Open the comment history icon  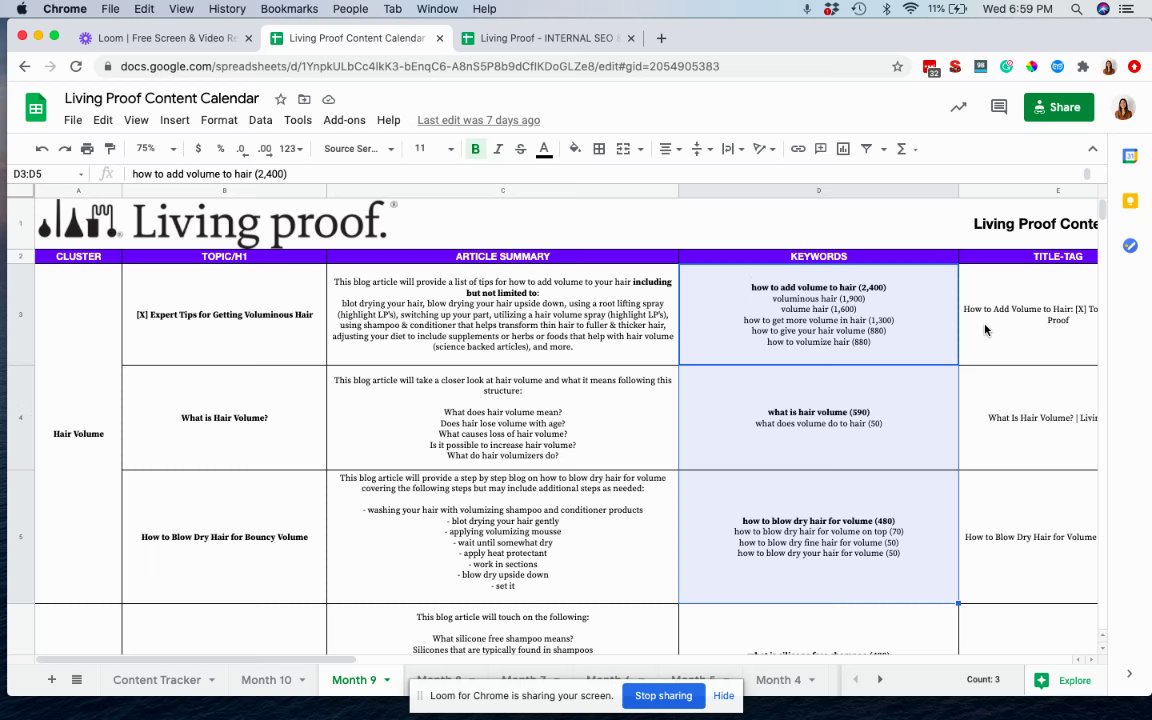click(998, 107)
